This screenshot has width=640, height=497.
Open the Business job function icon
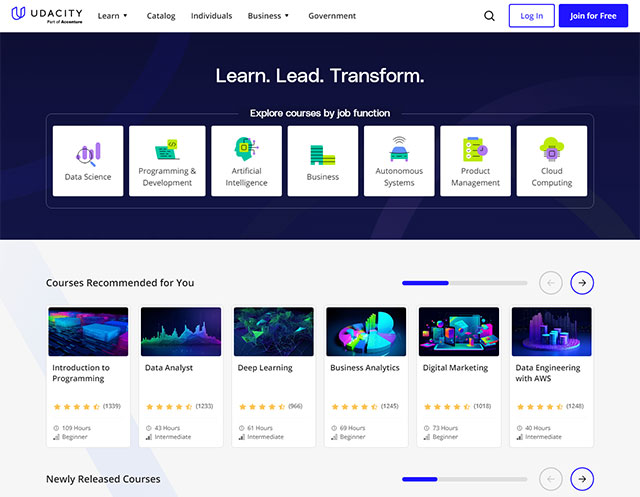click(322, 154)
